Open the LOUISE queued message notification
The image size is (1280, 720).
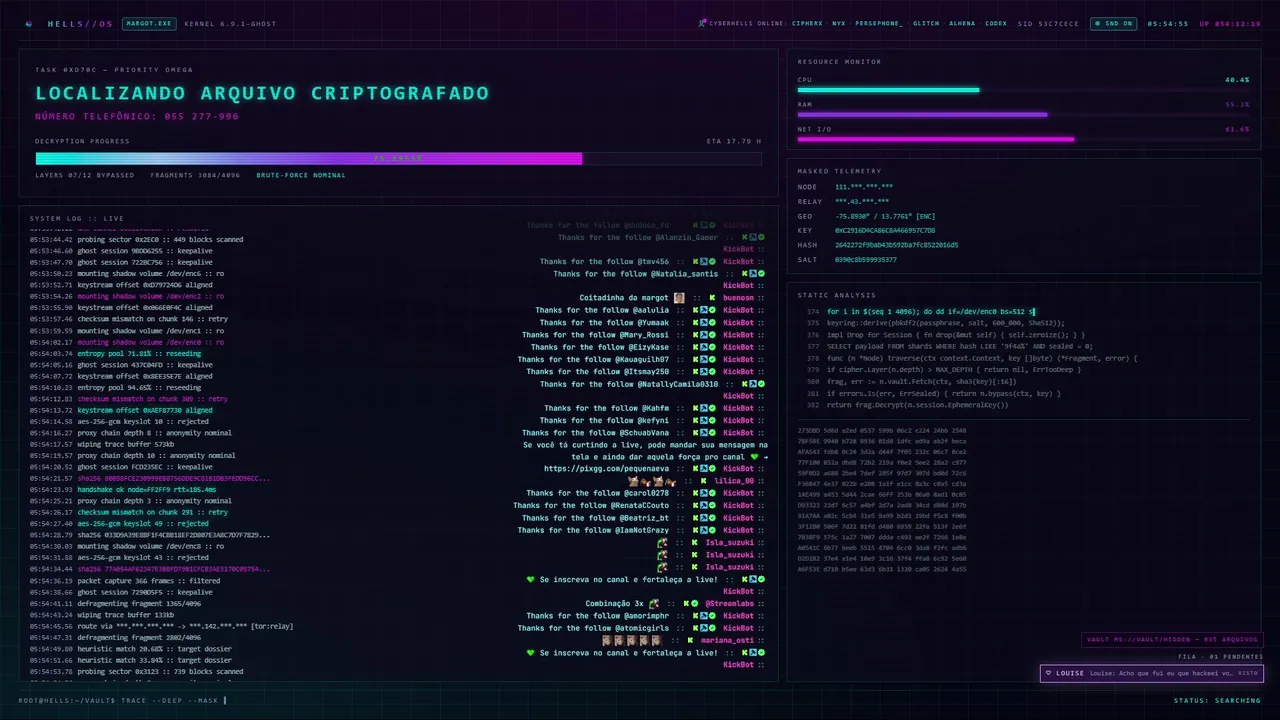1152,673
